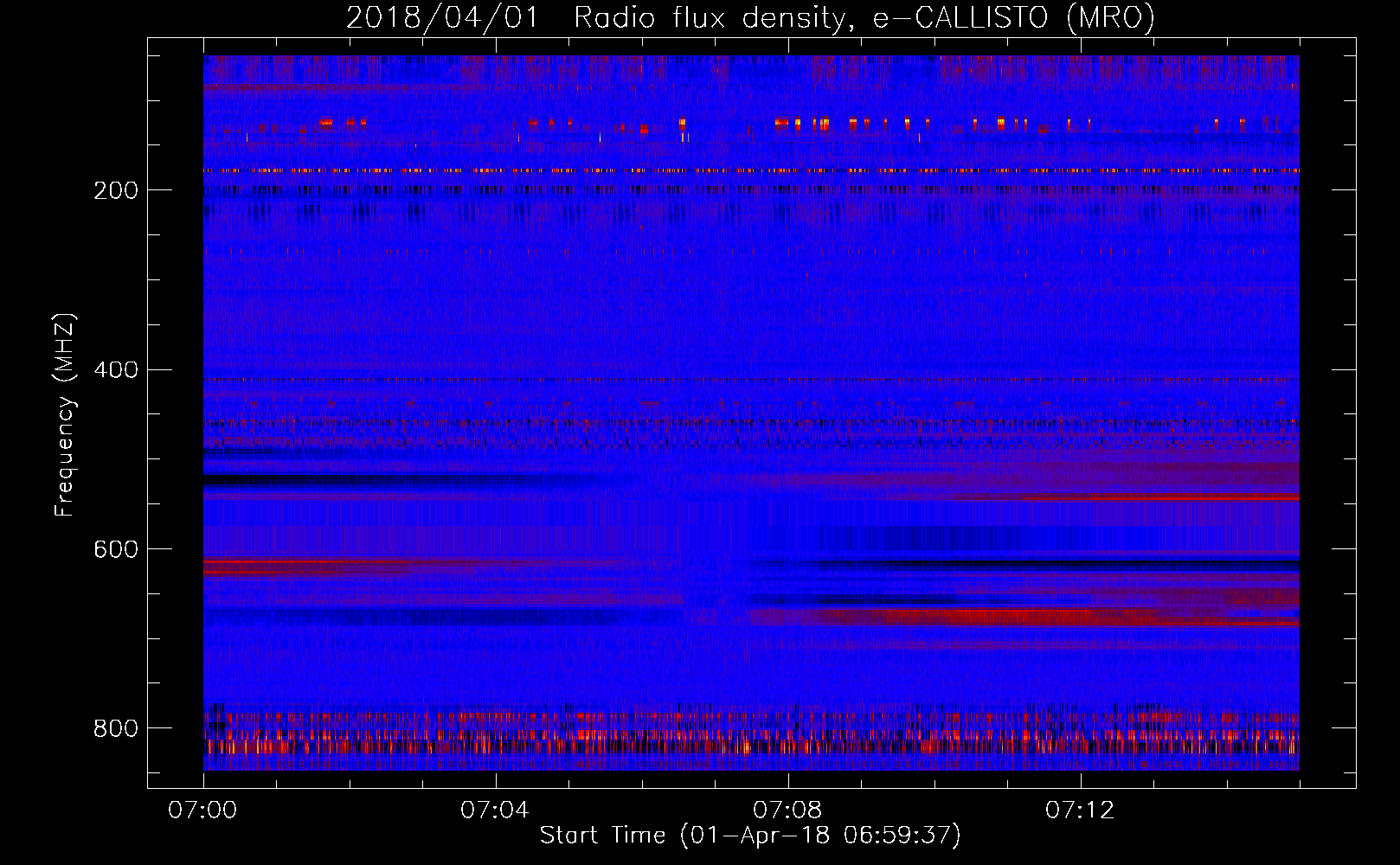Select the 07:08 time tick label
1400x865 pixels.
(787, 810)
